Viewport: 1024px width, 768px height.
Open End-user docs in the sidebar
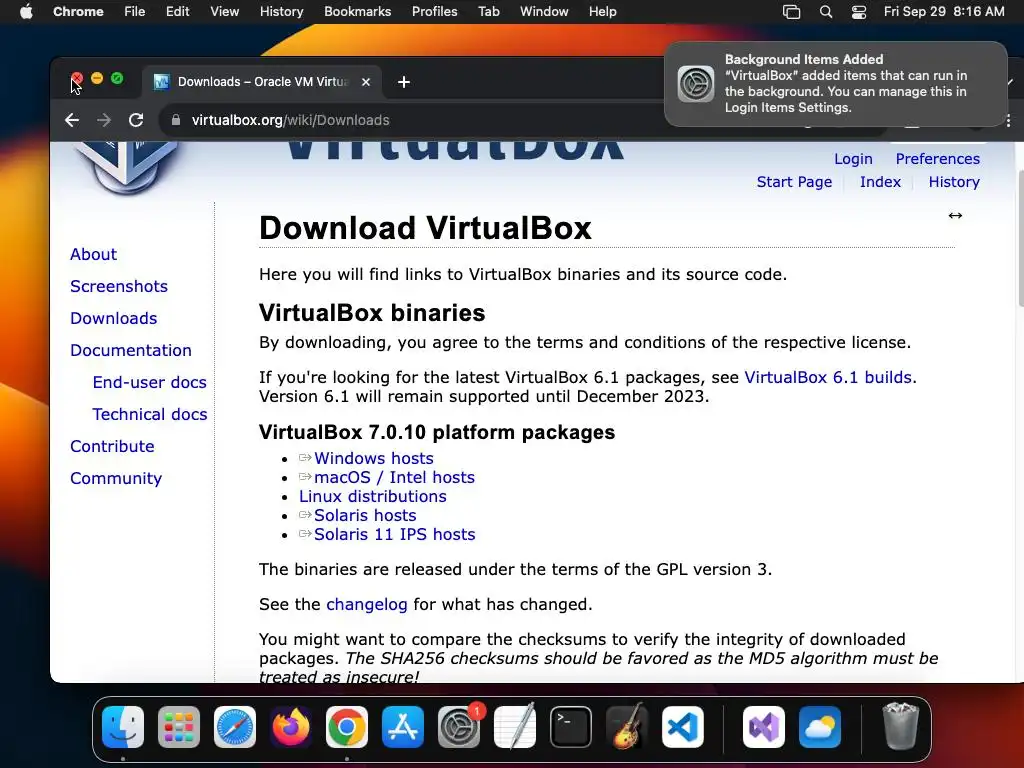pyautogui.click(x=150, y=382)
